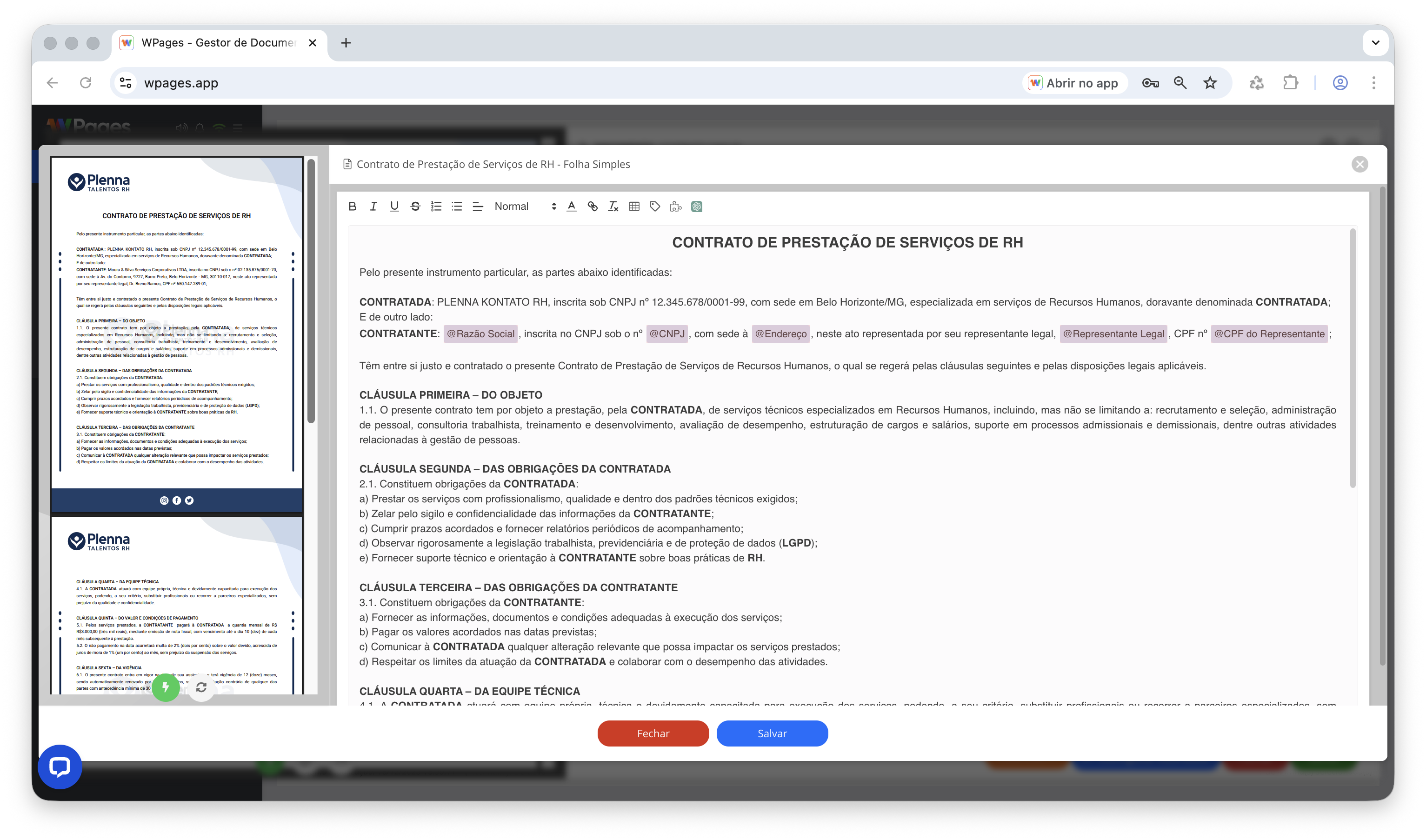This screenshot has height=840, width=1426.
Task: Click the puzzle piece plugin icon
Action: (x=676, y=207)
